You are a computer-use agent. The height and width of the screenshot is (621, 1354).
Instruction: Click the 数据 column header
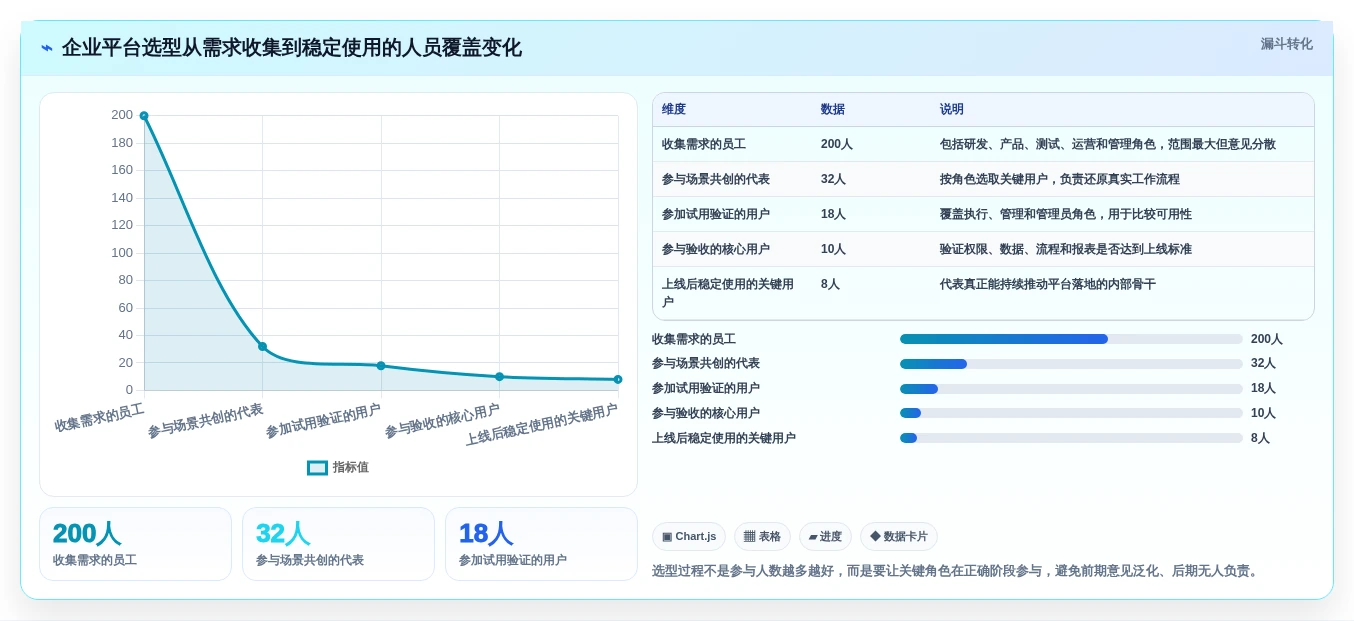[x=832, y=110]
